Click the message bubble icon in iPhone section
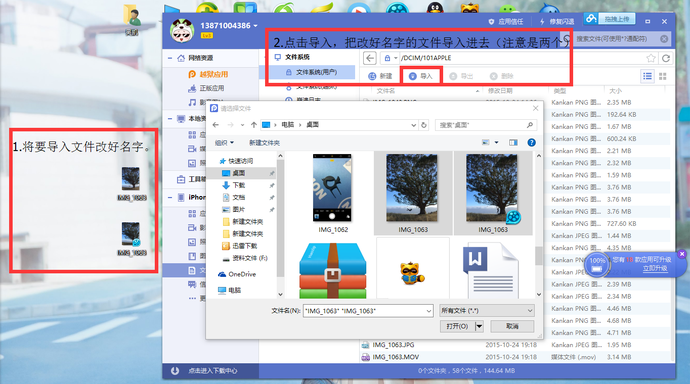Screen dimensions: 690x384 pos(192,284)
